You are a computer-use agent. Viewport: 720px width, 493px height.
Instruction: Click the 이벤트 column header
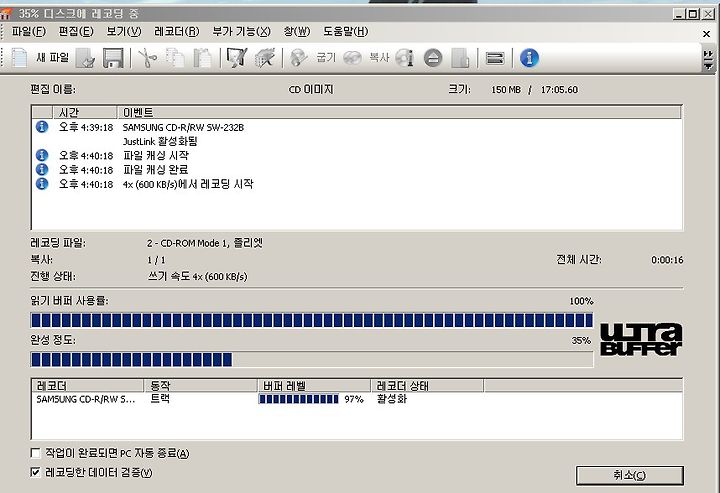pos(399,112)
